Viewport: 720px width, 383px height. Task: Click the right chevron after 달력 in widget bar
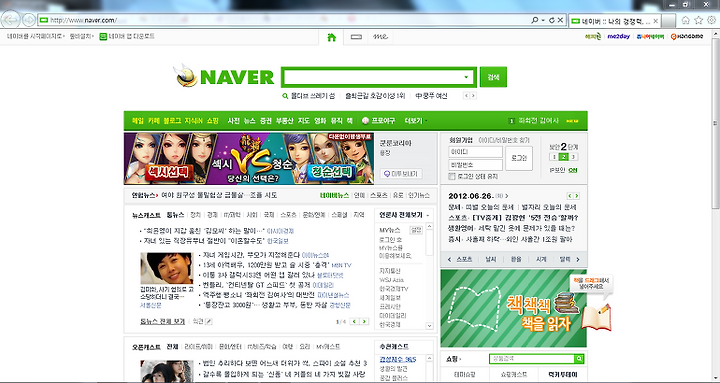click(x=578, y=259)
